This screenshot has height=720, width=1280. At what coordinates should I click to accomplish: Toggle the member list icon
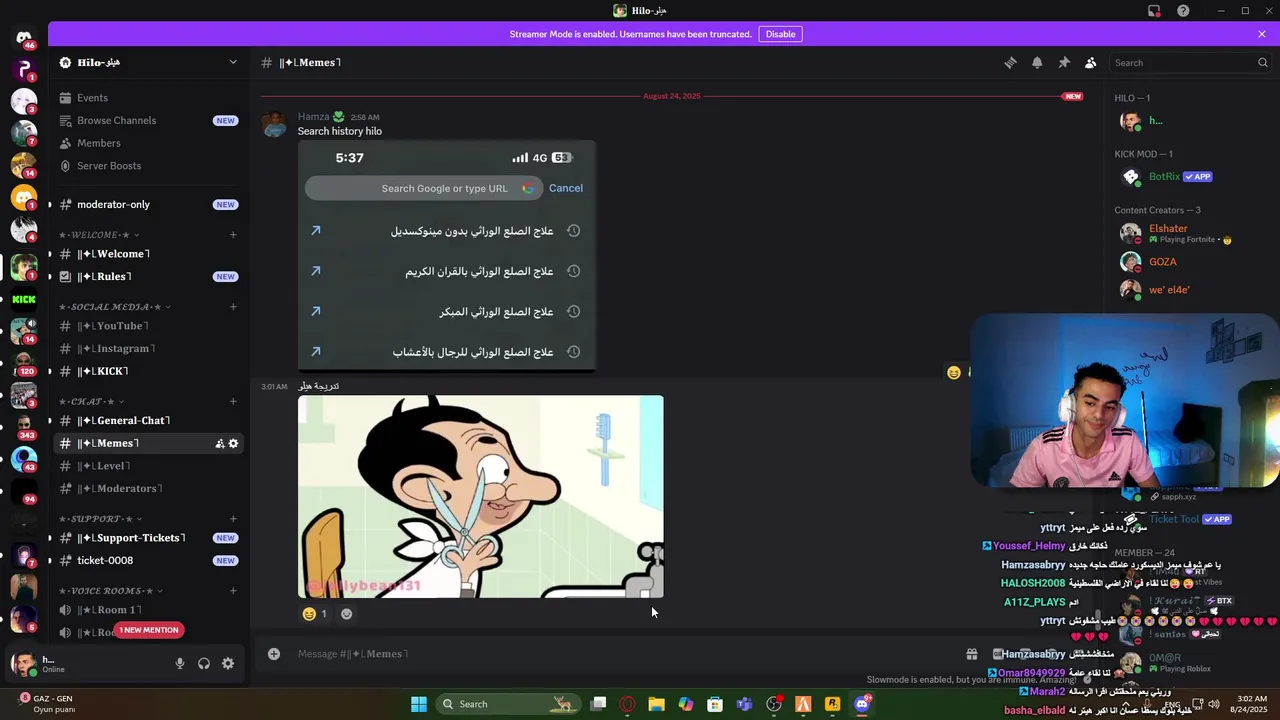pyautogui.click(x=1091, y=63)
